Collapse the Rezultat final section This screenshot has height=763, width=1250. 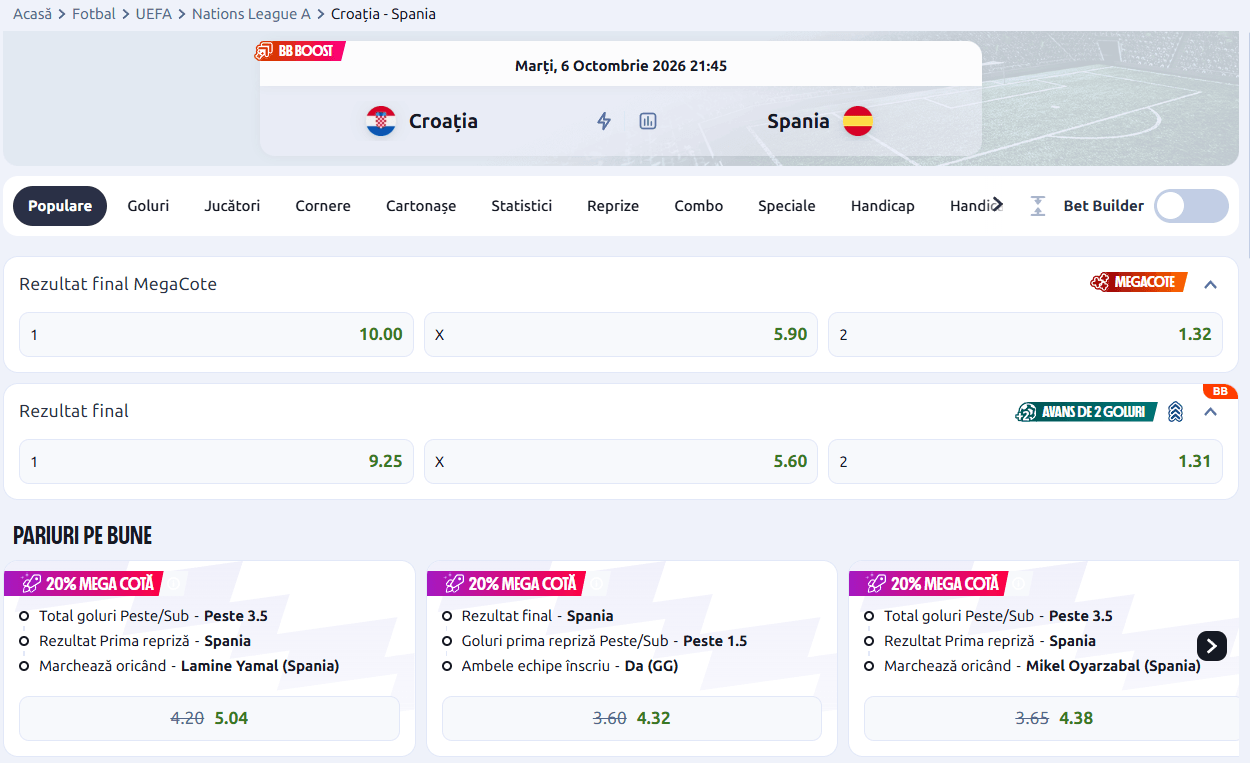(x=1210, y=411)
